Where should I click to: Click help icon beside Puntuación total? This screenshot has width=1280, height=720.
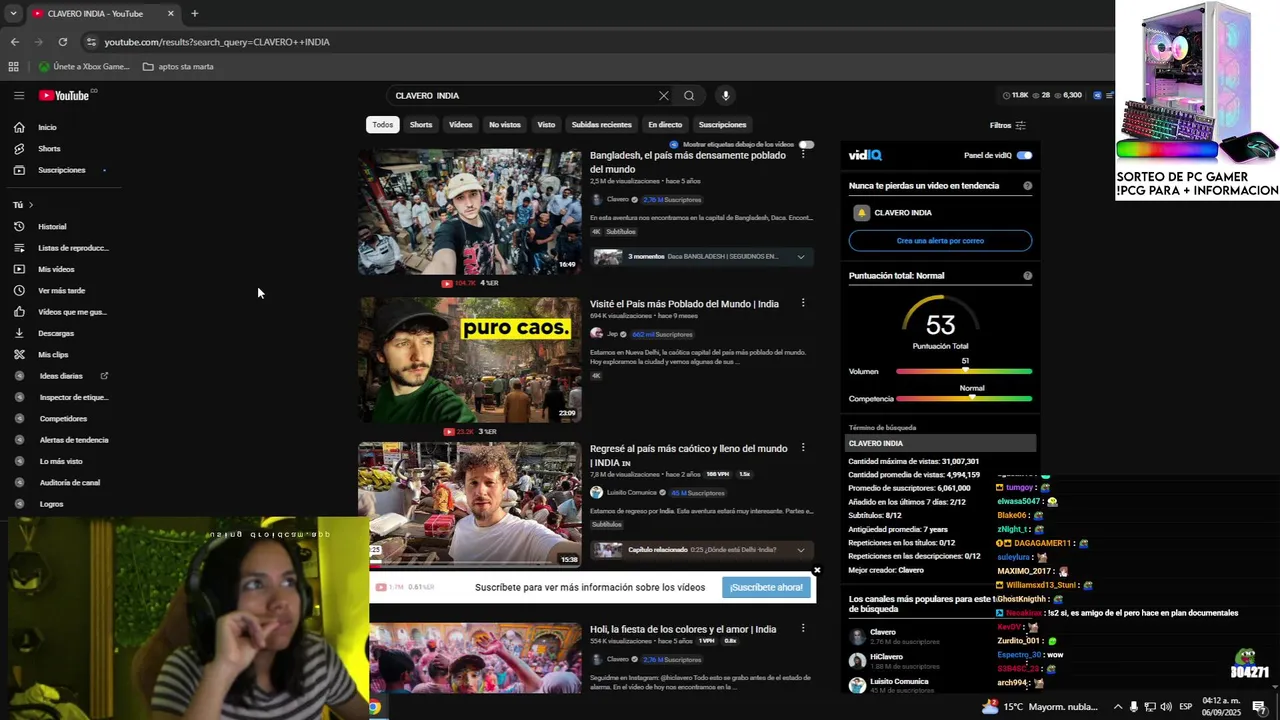point(1027,276)
